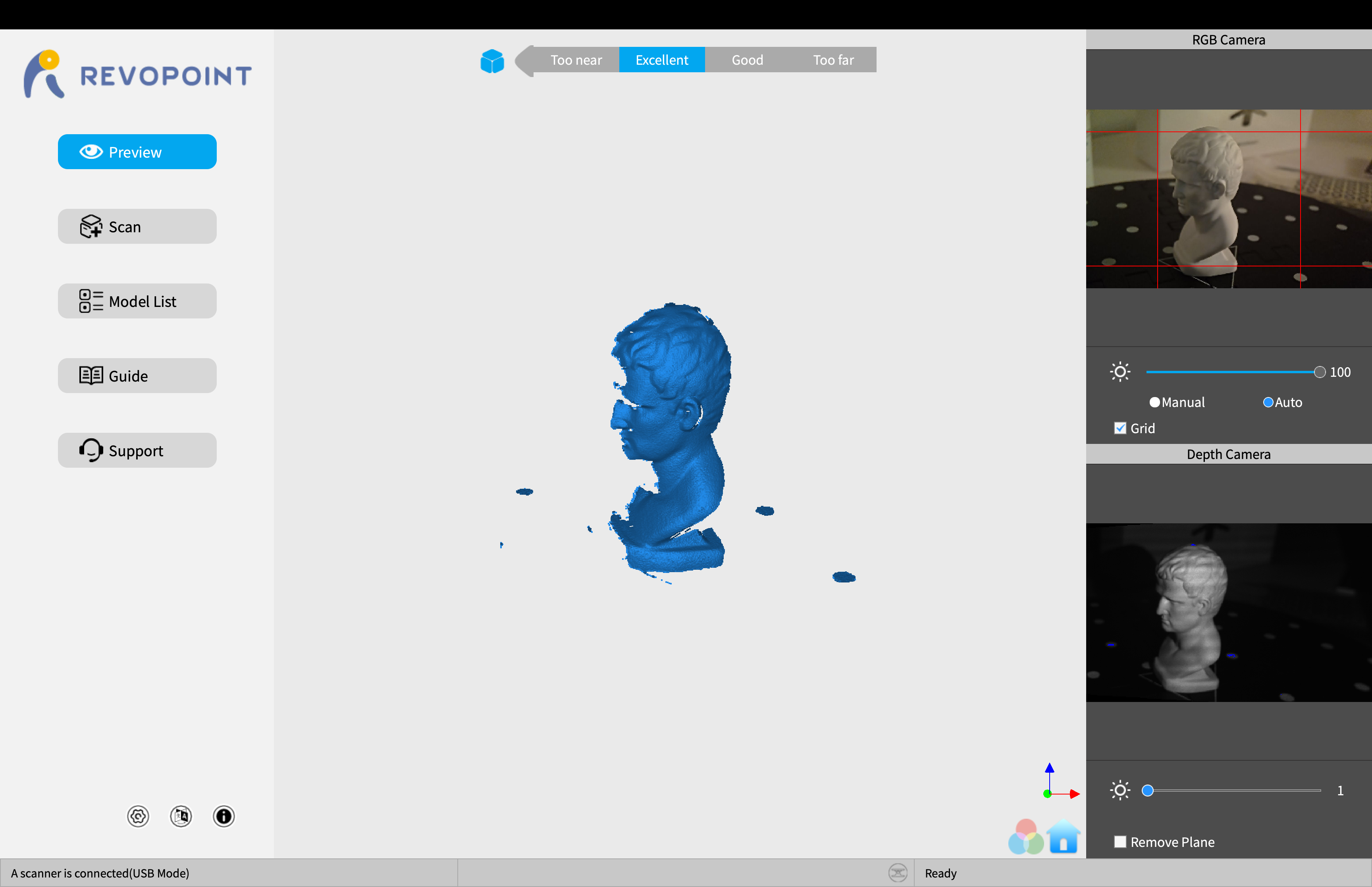Image resolution: width=1372 pixels, height=887 pixels.
Task: Select the Manual exposure radio button
Action: point(1154,403)
